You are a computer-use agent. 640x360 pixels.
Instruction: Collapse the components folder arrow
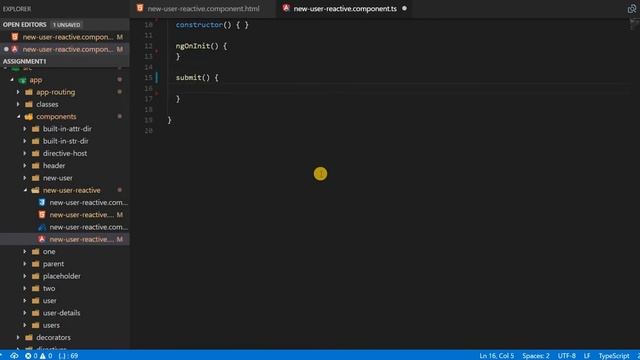pos(18,117)
